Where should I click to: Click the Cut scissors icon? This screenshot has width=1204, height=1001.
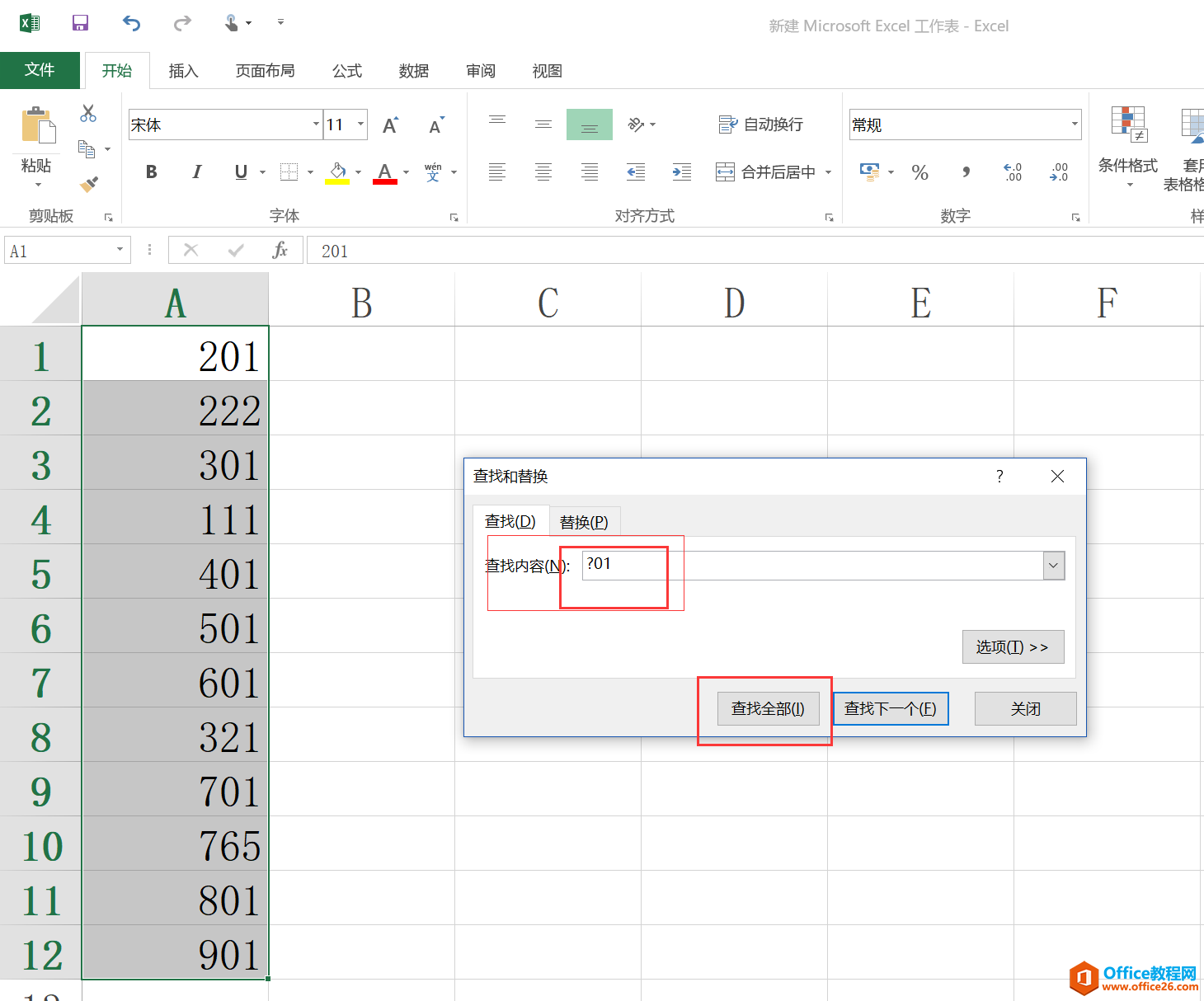click(88, 114)
